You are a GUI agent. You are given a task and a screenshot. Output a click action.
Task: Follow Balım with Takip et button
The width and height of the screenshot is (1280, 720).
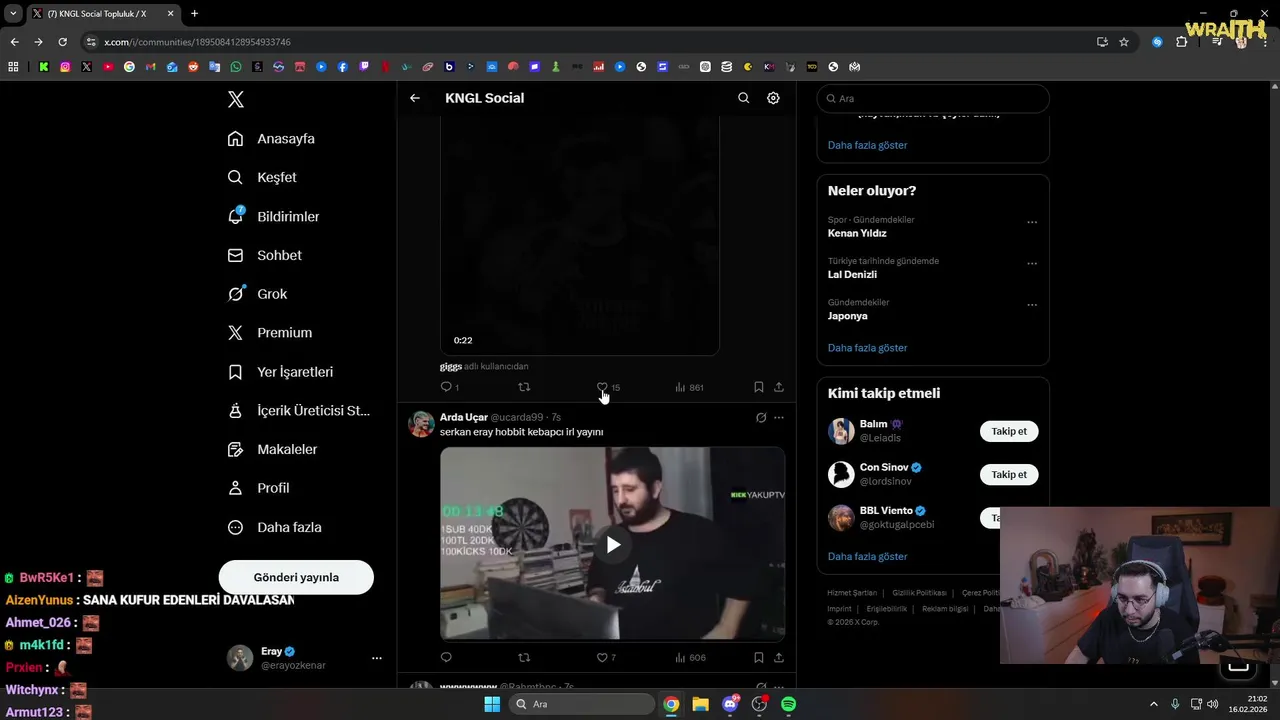[1009, 431]
